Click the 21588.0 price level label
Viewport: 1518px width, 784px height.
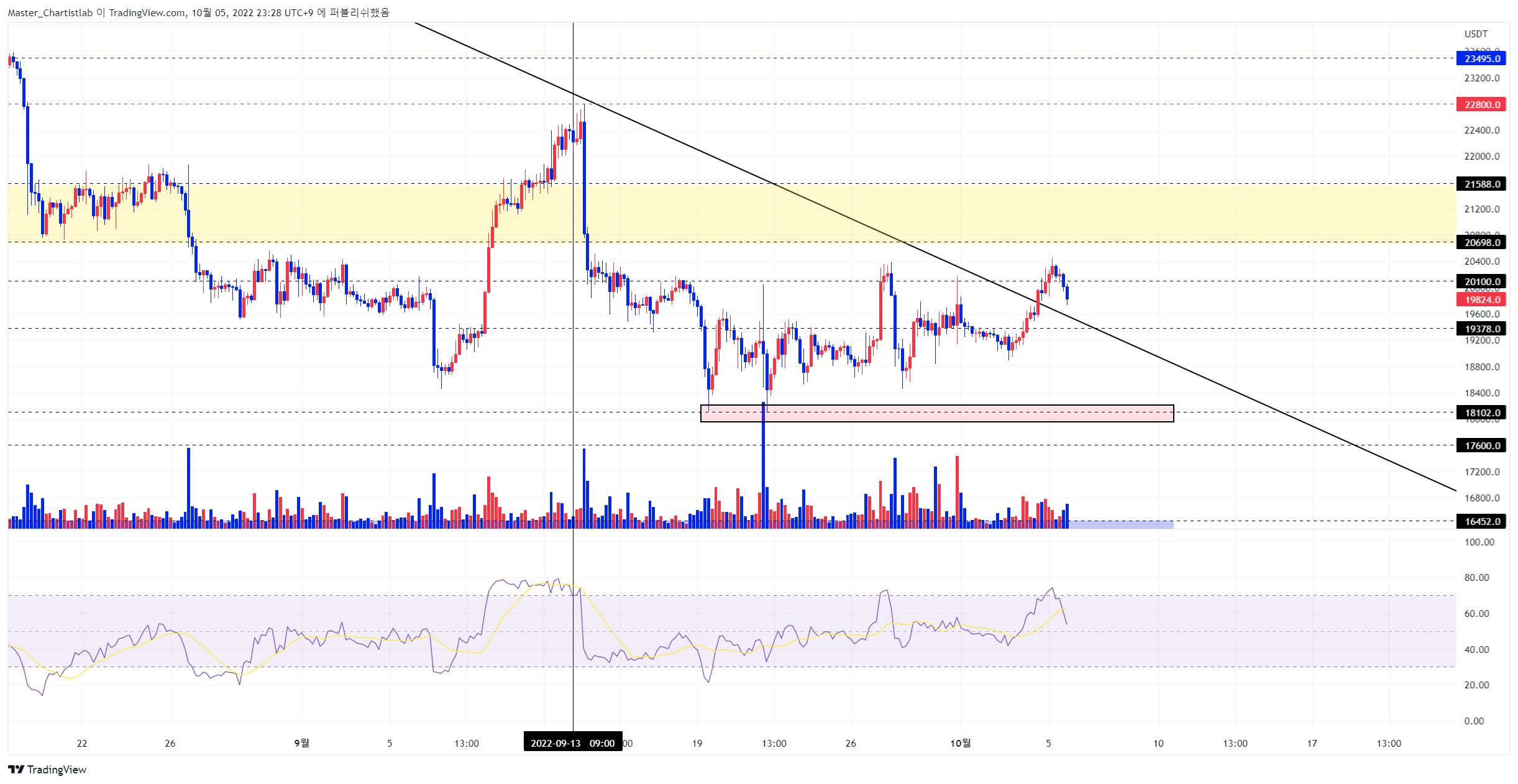(x=1481, y=184)
